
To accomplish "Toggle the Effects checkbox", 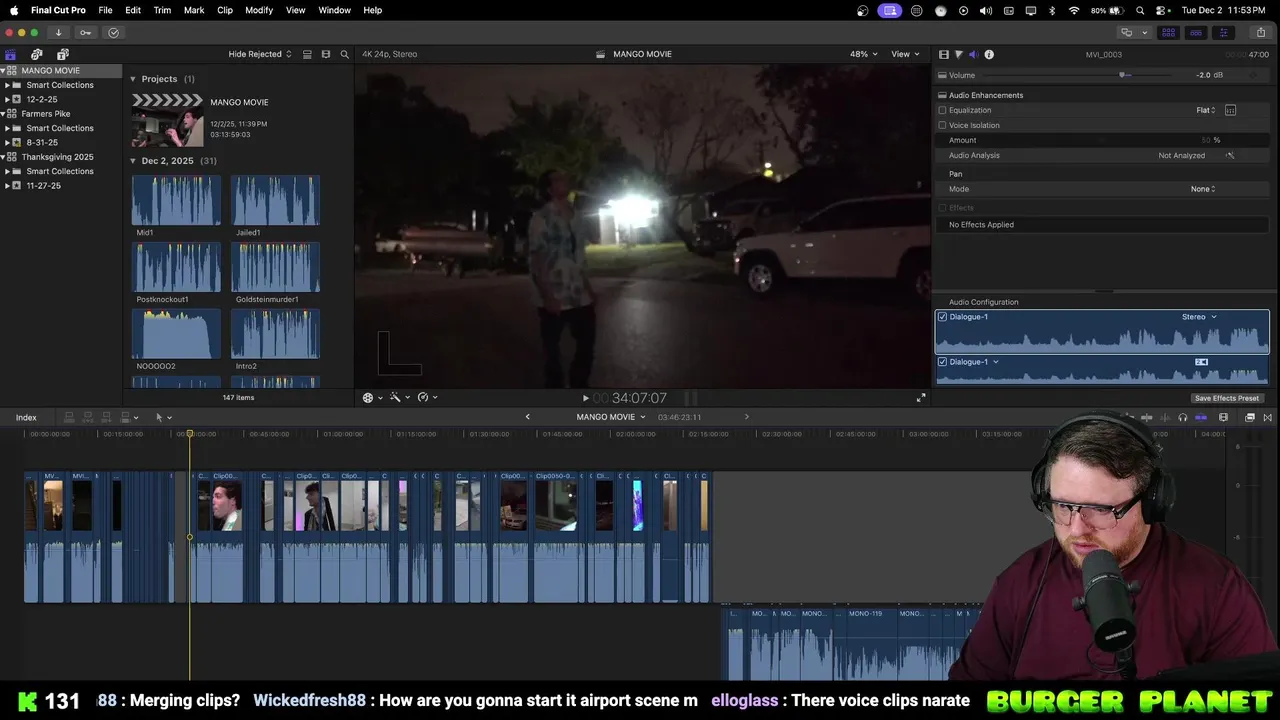I will tap(942, 208).
